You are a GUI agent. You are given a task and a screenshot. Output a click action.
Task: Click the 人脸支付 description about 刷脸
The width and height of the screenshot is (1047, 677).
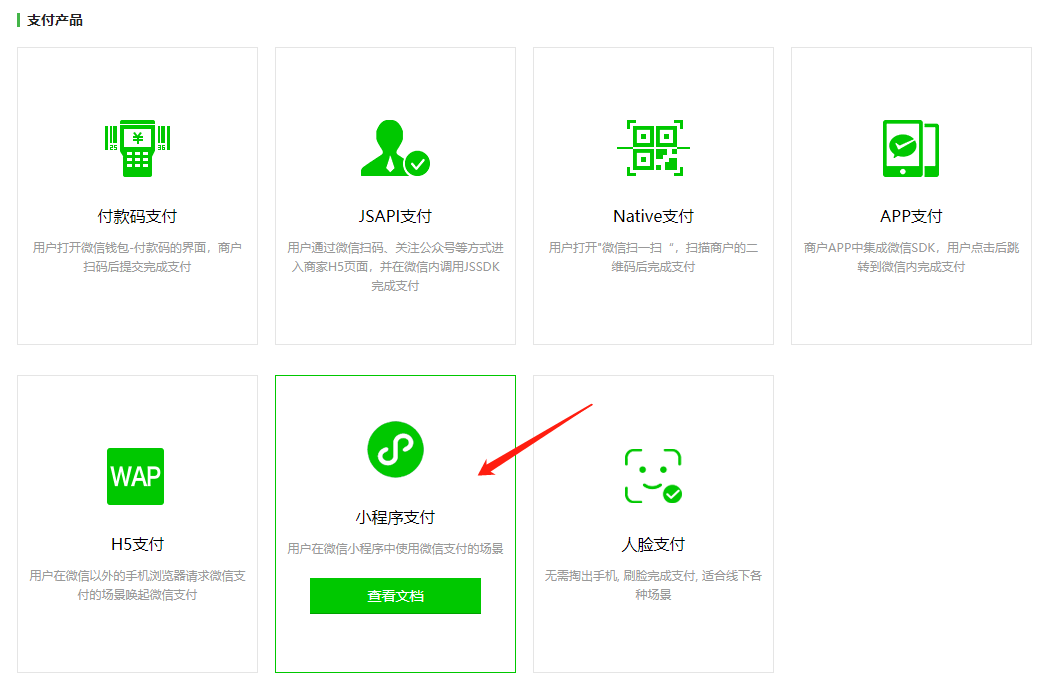[x=653, y=585]
